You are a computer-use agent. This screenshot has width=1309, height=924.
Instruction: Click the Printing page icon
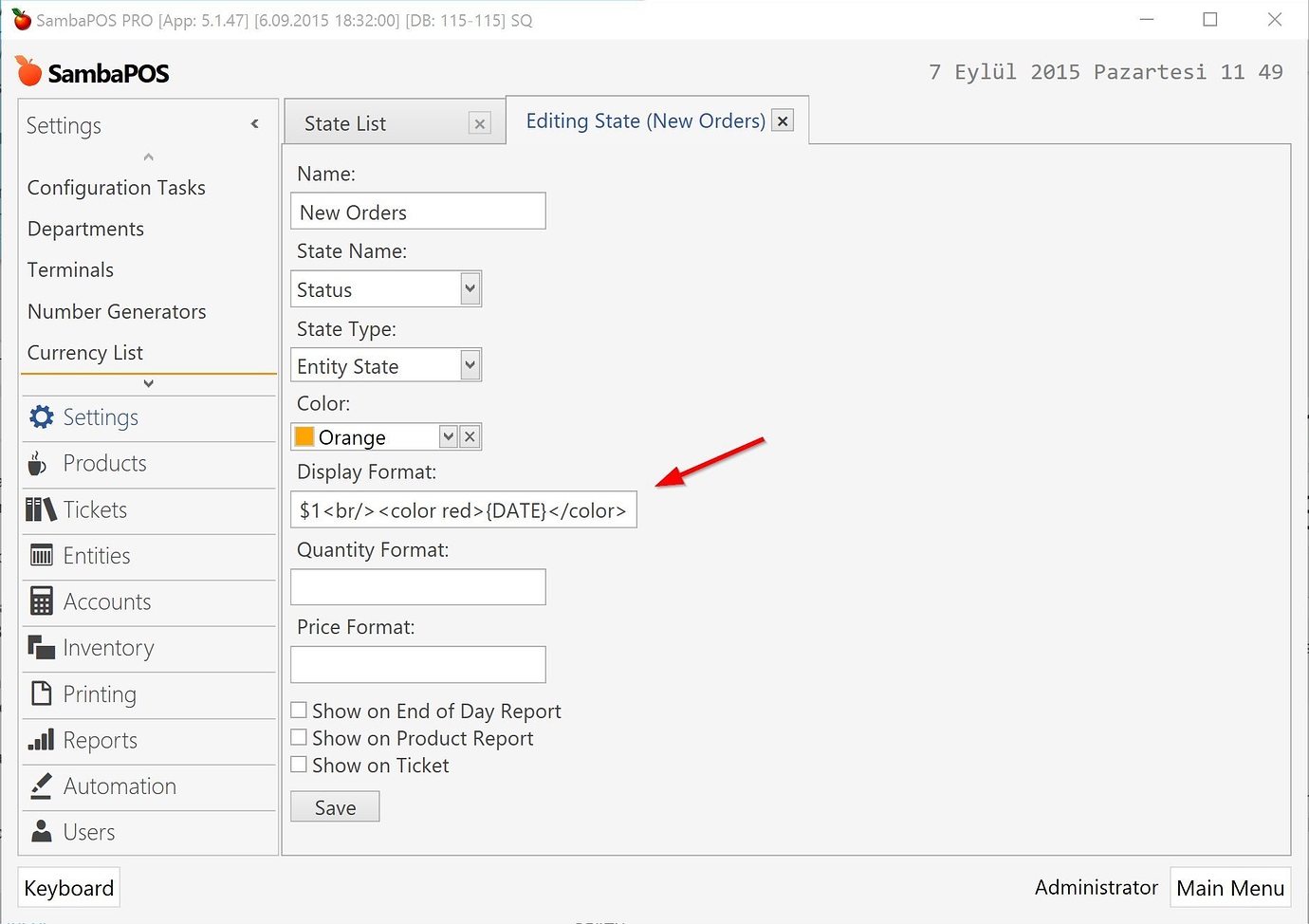[x=42, y=693]
